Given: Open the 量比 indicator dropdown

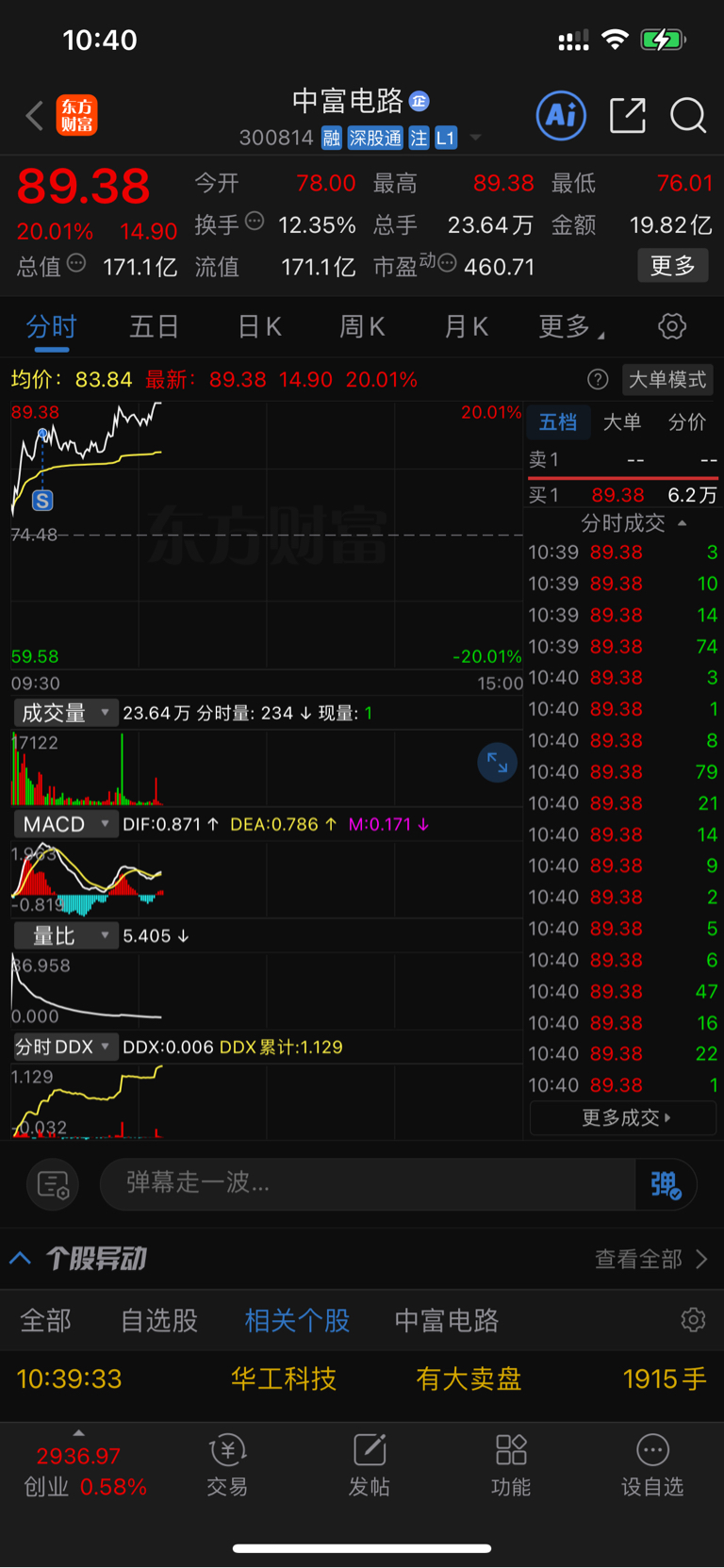Looking at the screenshot, I should pyautogui.click(x=64, y=936).
